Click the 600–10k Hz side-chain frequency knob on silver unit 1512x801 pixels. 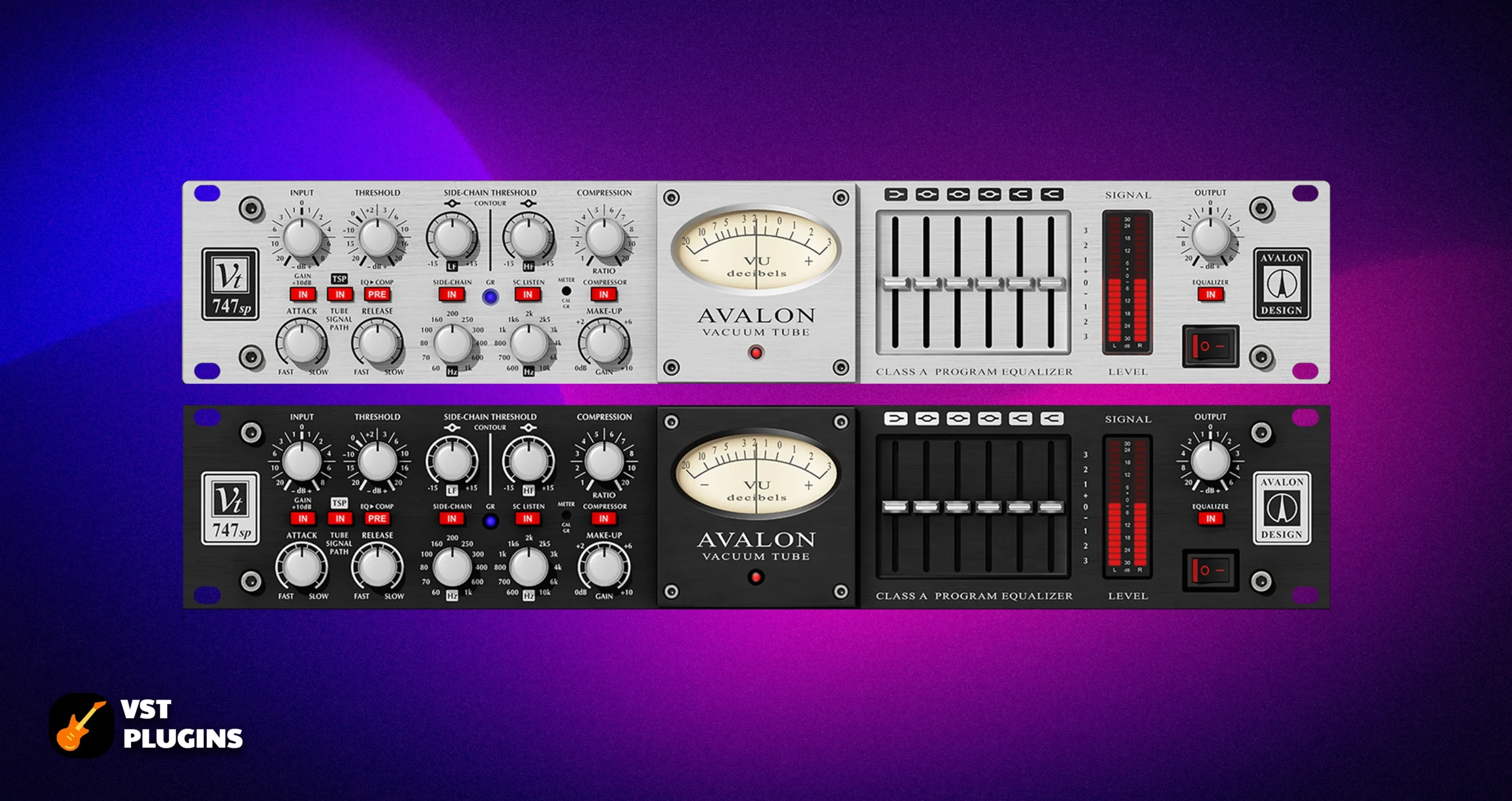527,343
